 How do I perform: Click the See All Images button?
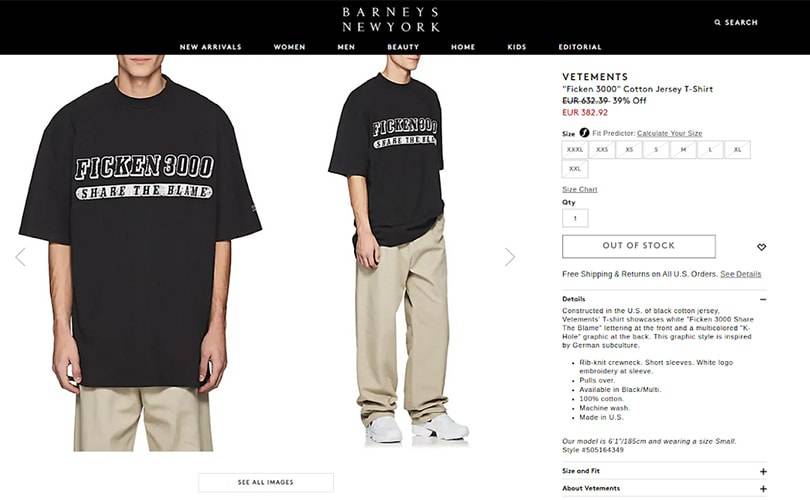(x=266, y=482)
